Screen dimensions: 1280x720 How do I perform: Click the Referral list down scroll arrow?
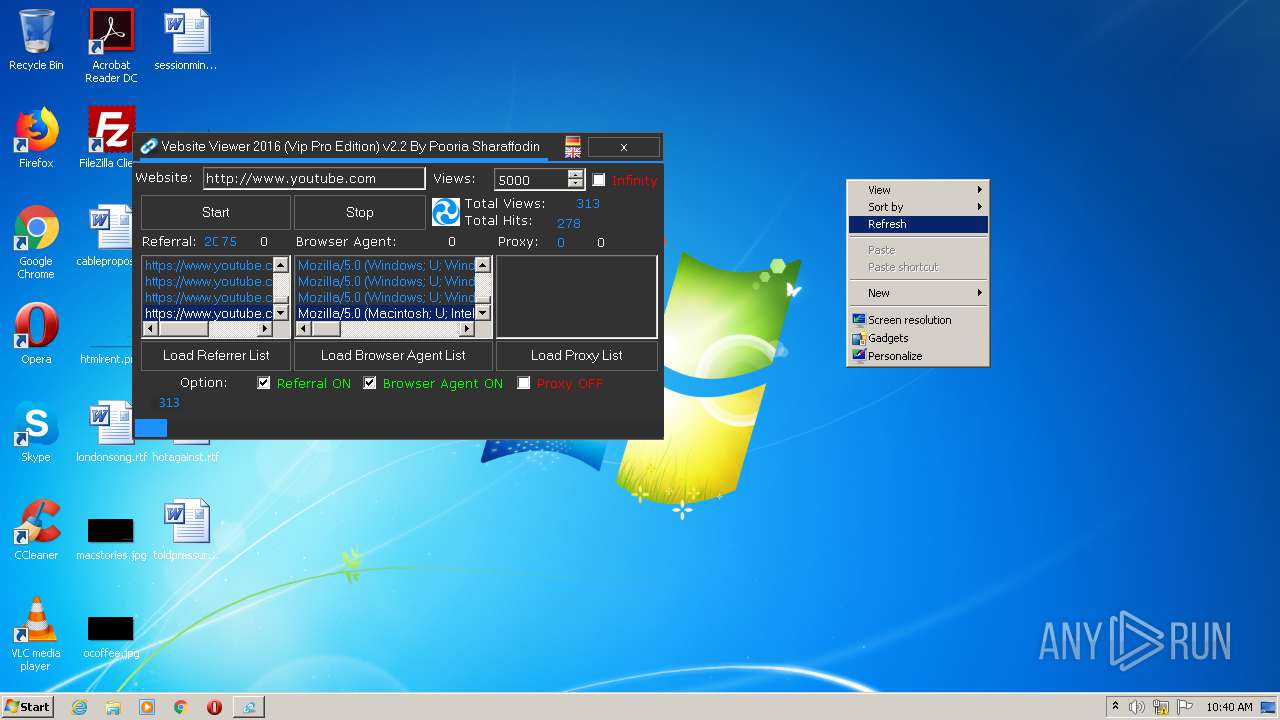coord(281,313)
